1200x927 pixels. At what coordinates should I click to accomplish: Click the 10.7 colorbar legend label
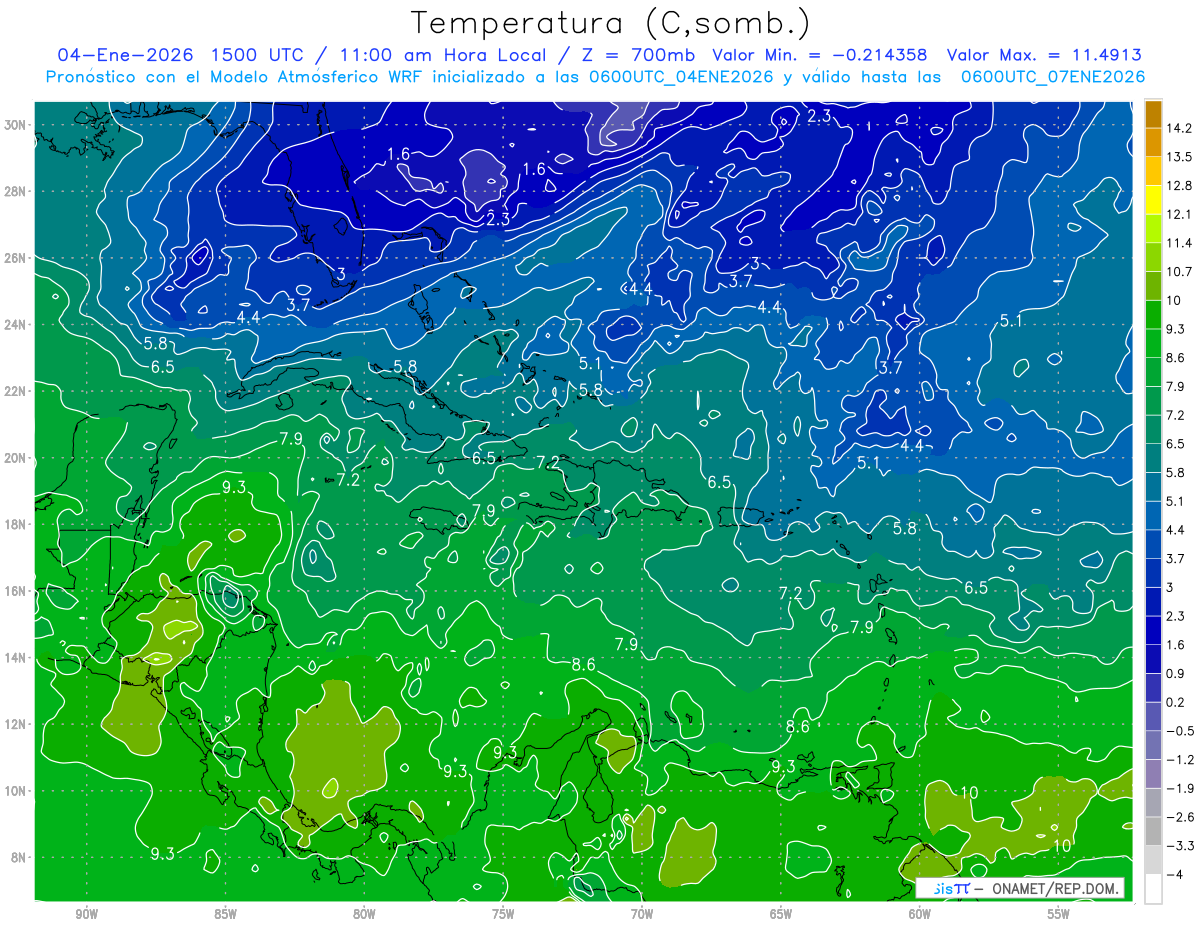tap(1178, 272)
